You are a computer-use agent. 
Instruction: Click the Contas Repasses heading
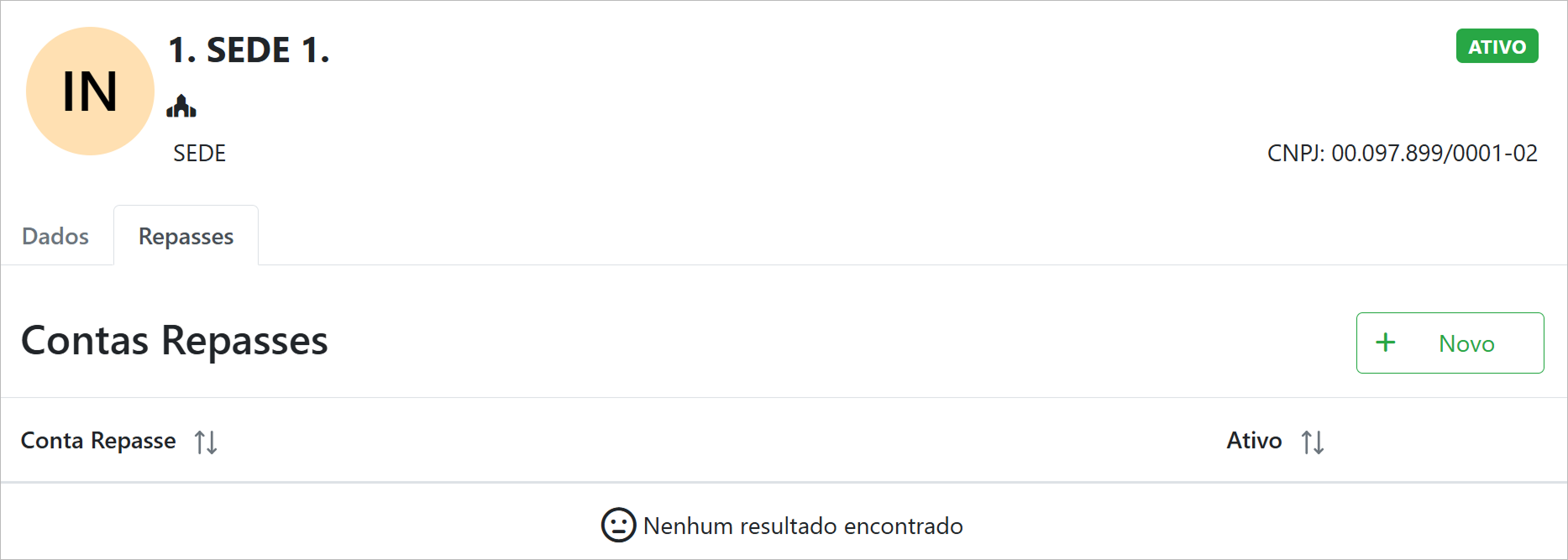point(174,341)
